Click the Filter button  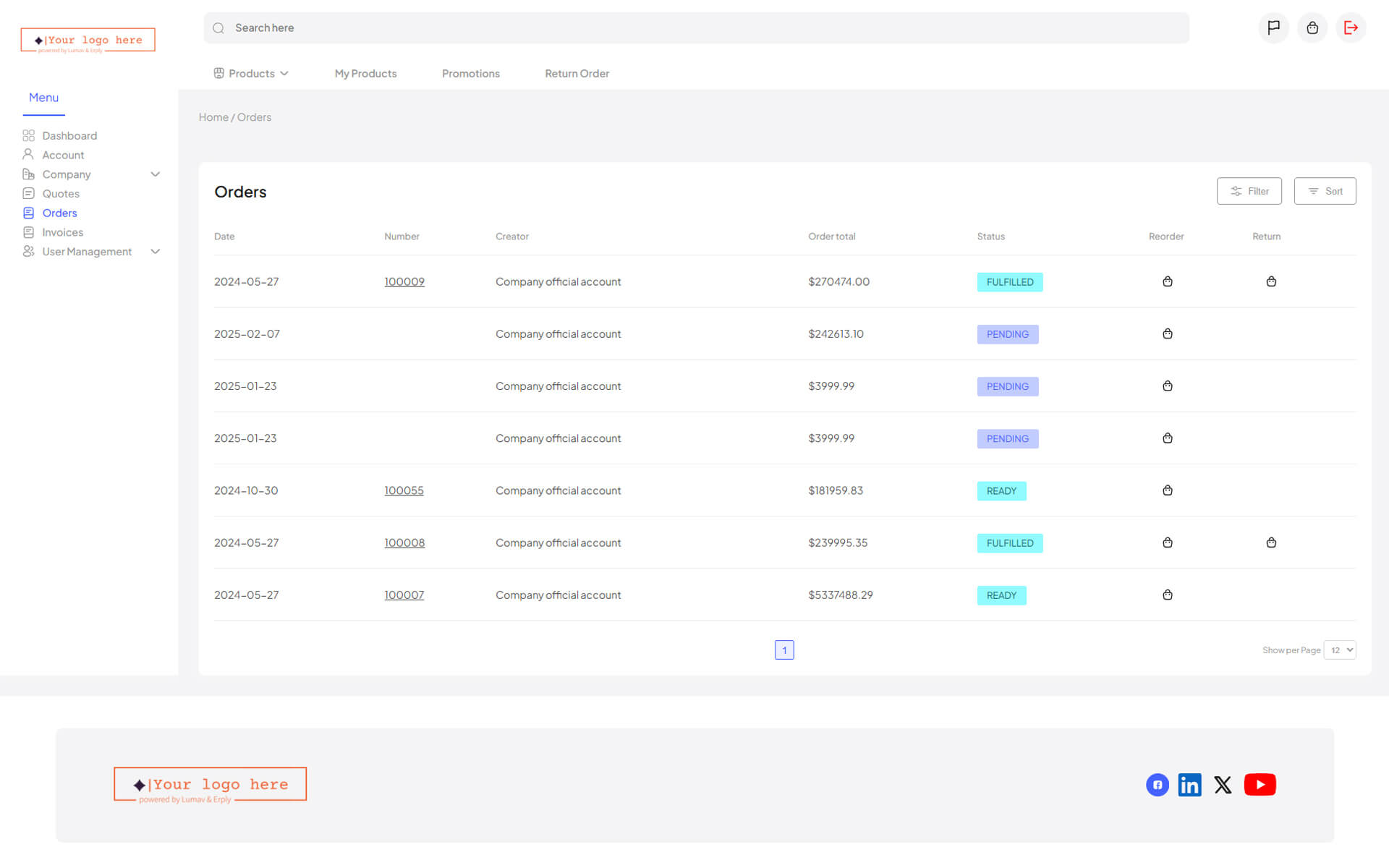[1249, 191]
